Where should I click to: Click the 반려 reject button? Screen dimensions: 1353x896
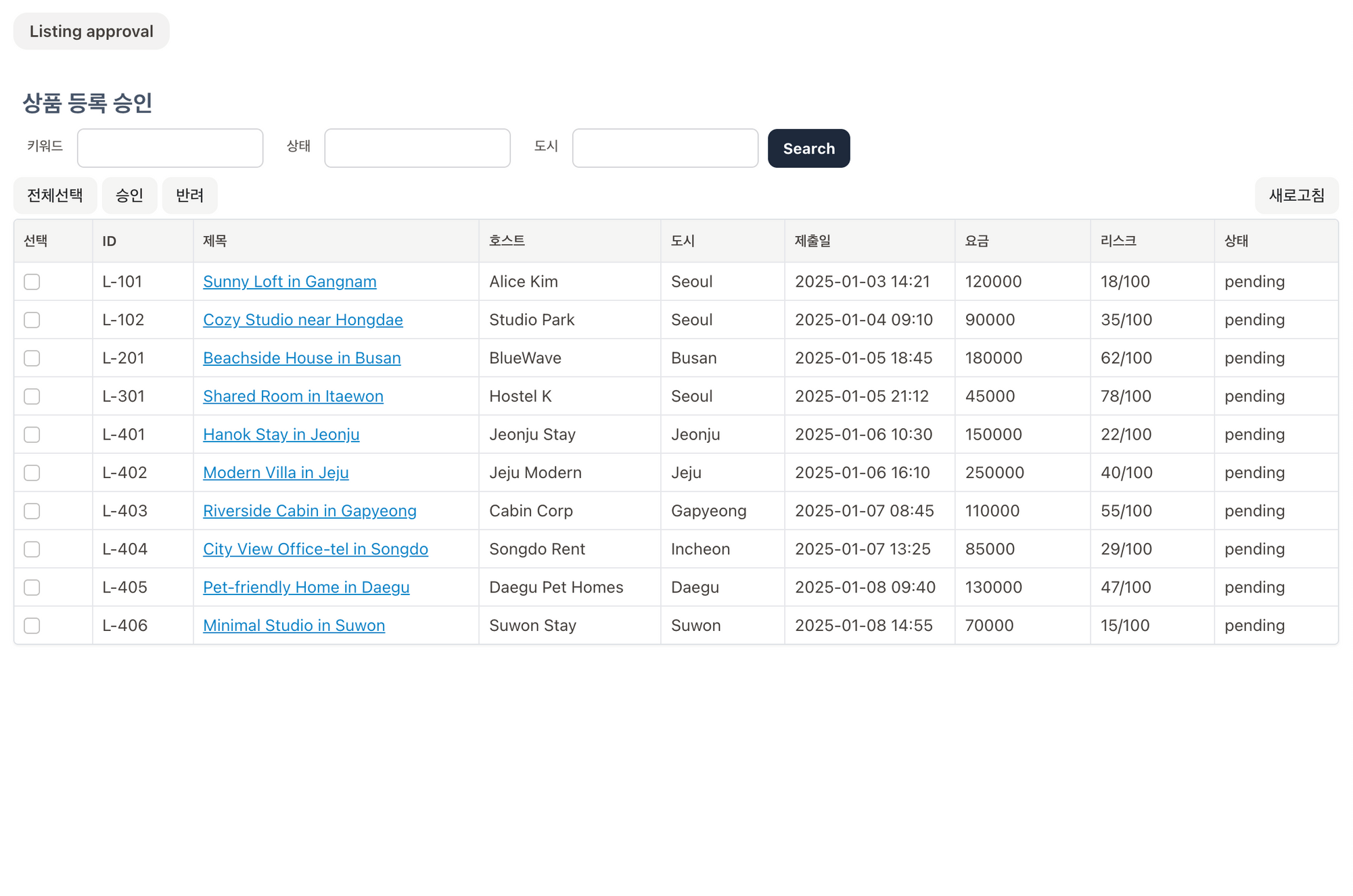[189, 195]
